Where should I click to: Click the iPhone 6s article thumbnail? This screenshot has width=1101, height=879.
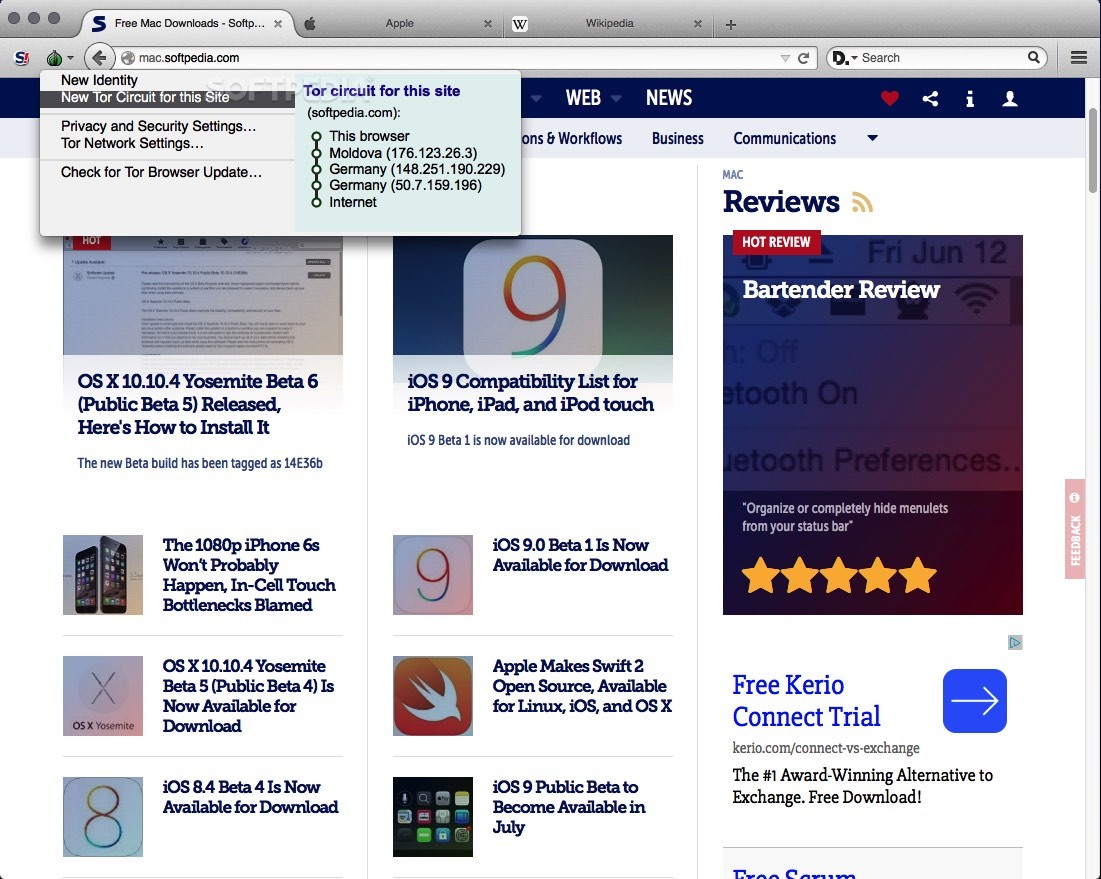103,575
